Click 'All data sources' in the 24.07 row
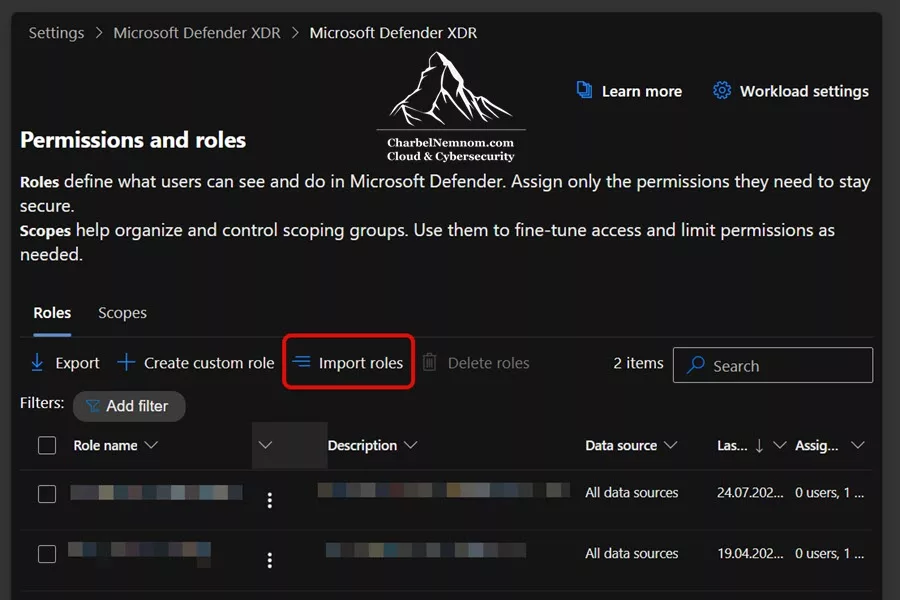900x600 pixels. click(631, 493)
